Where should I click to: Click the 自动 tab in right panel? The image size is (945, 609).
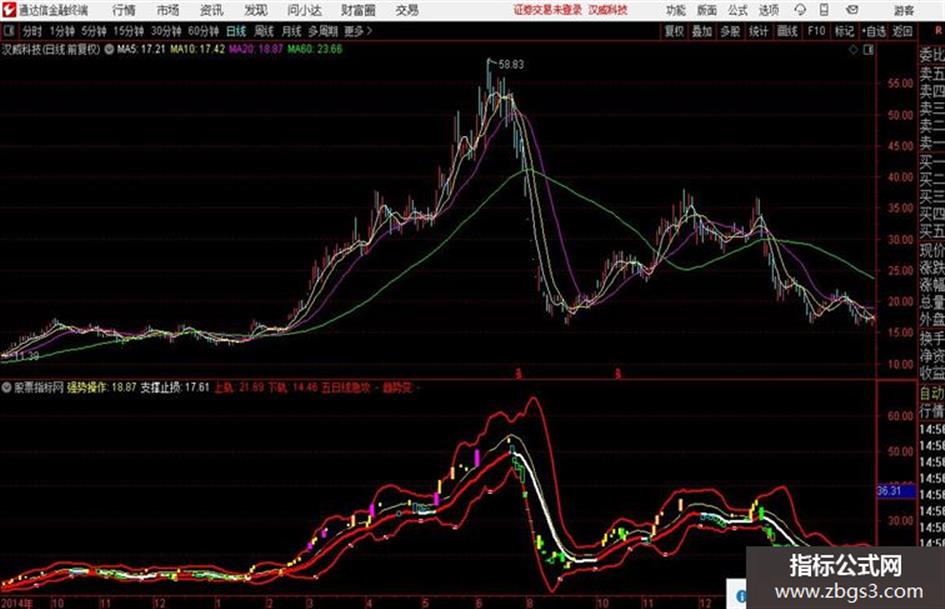click(x=932, y=394)
